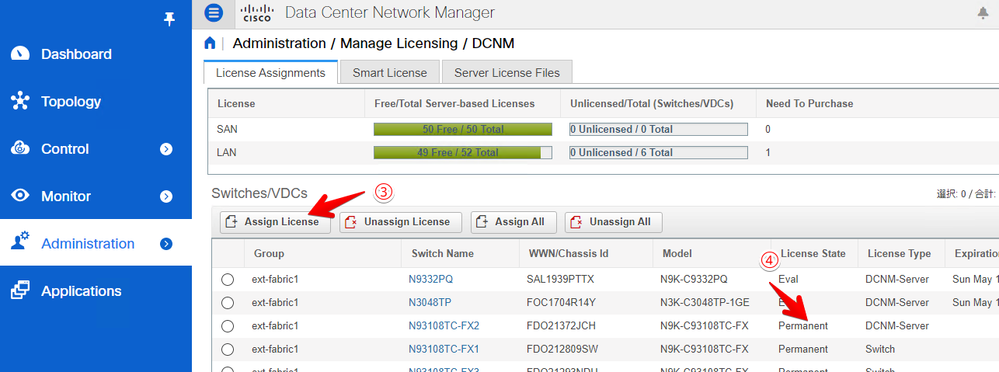The height and width of the screenshot is (372, 999).
Task: Click the FDO212809SW chassis ID cell
Action: tap(562, 349)
